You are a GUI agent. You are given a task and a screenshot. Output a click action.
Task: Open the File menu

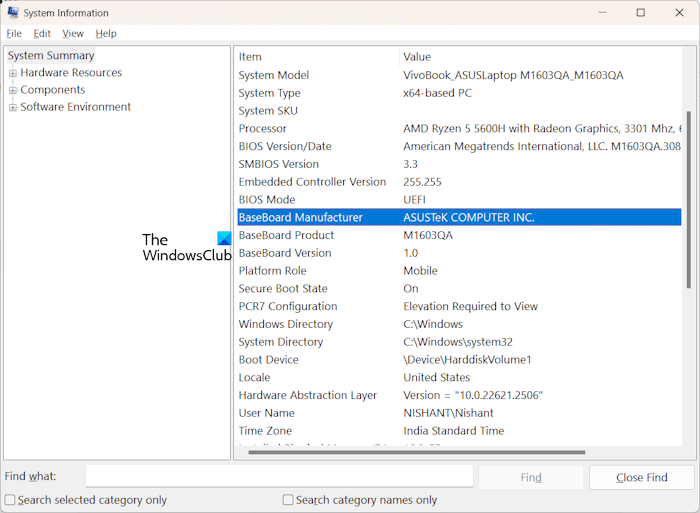pyautogui.click(x=14, y=33)
